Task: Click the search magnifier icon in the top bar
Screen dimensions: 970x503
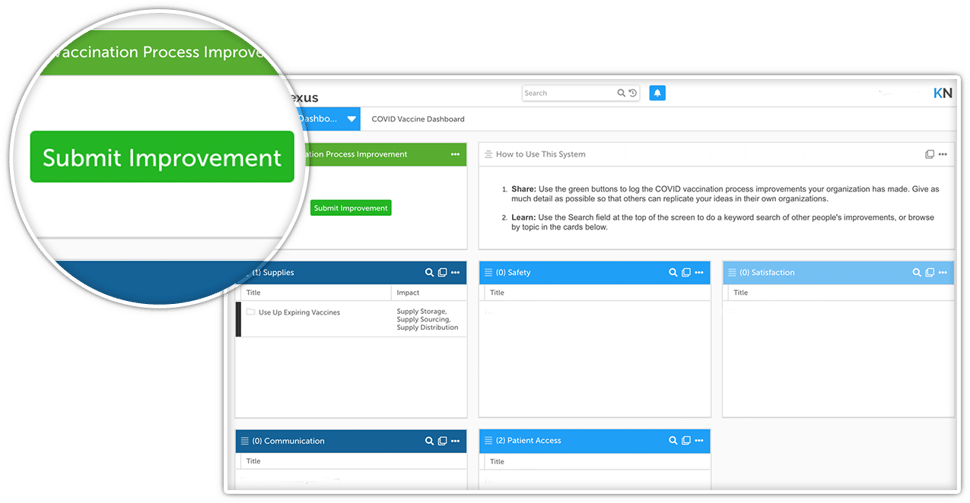Action: pos(621,93)
